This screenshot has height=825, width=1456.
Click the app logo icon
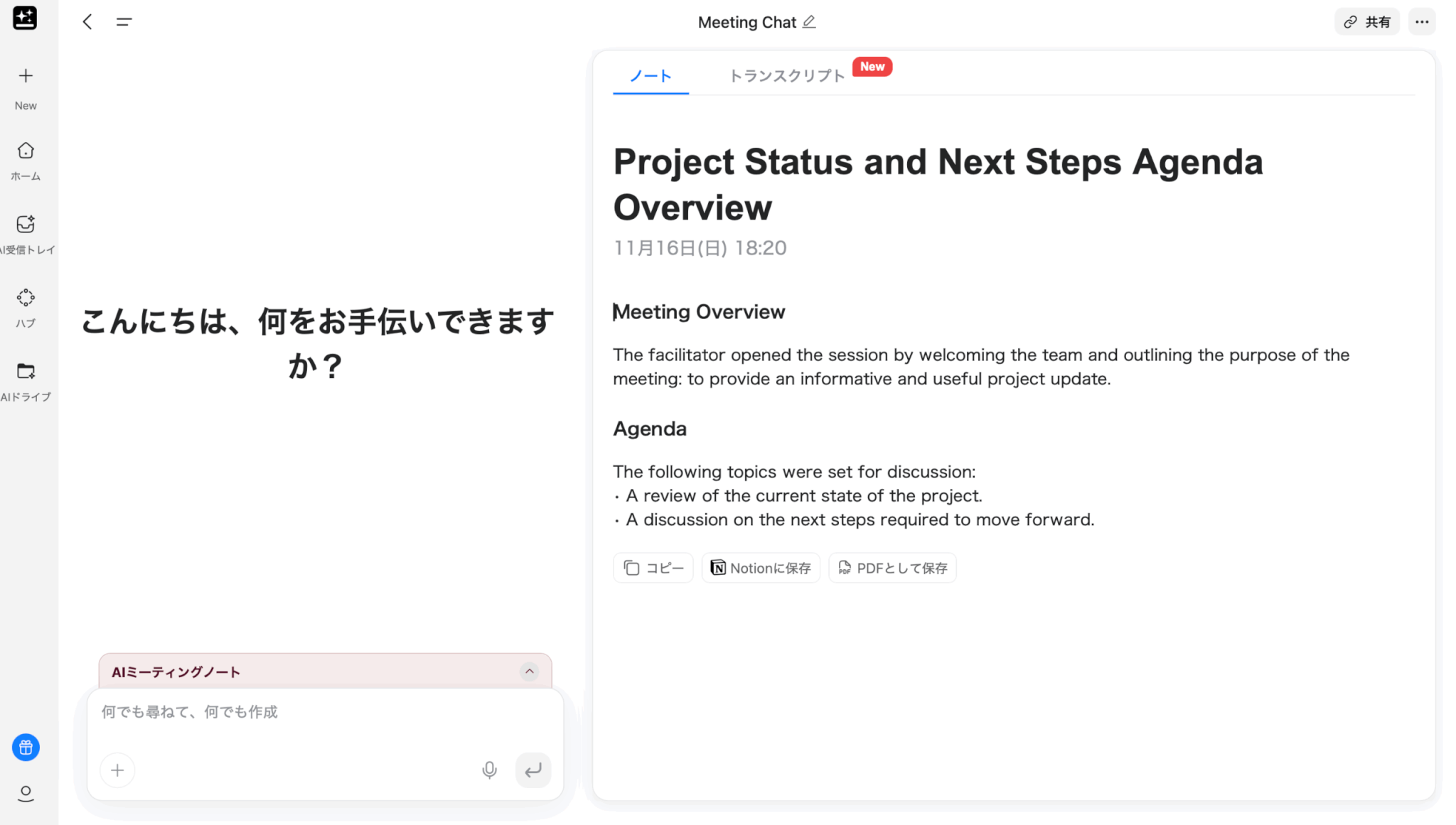[x=25, y=18]
